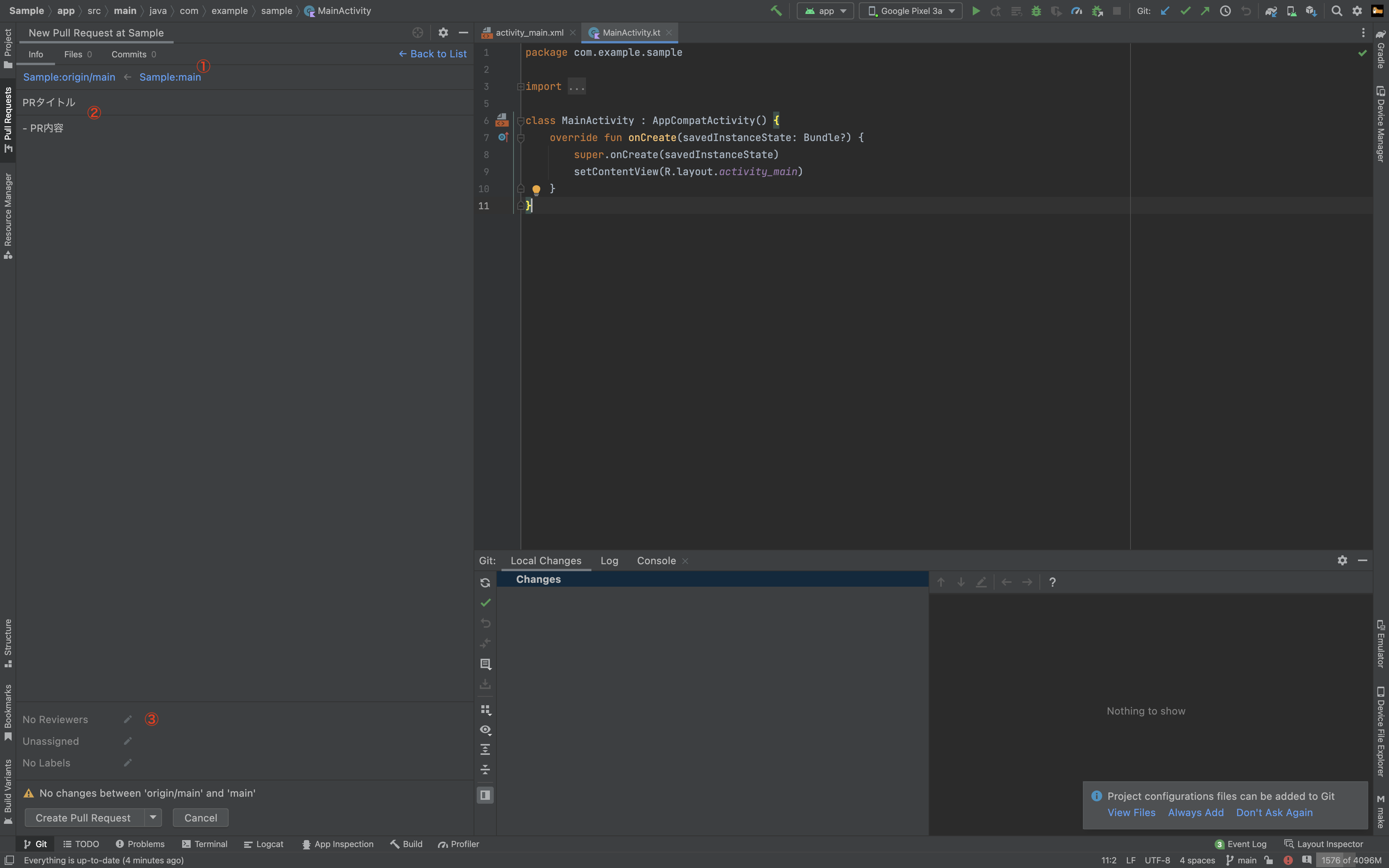The image size is (1389, 868).
Task: Switch to activity_main.xml editor tab
Action: click(x=529, y=33)
